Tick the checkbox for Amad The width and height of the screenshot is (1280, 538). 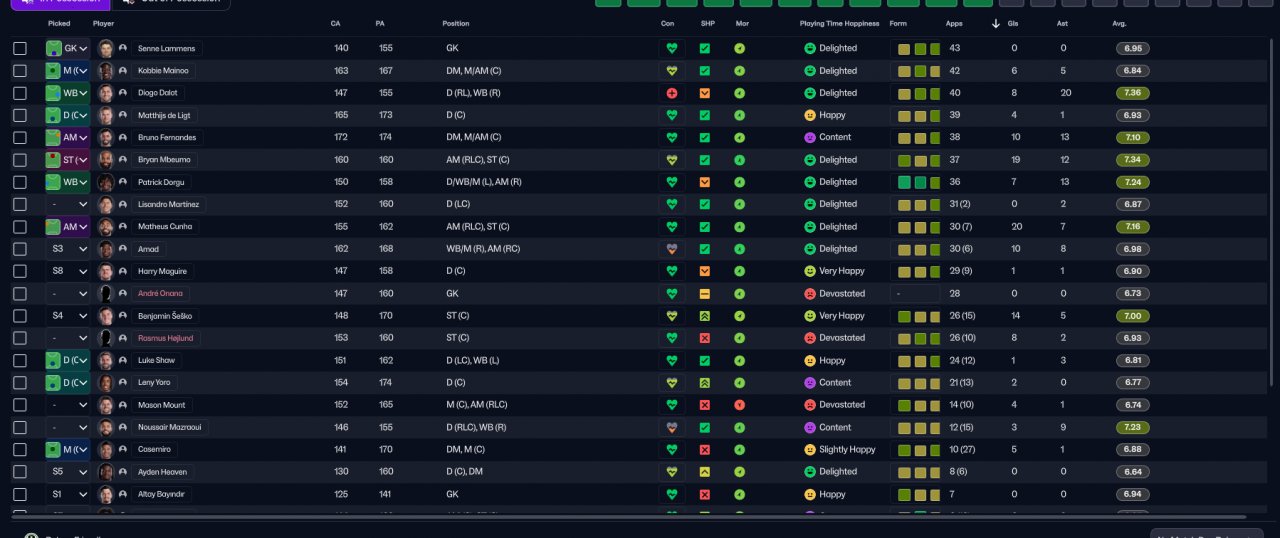(20, 249)
